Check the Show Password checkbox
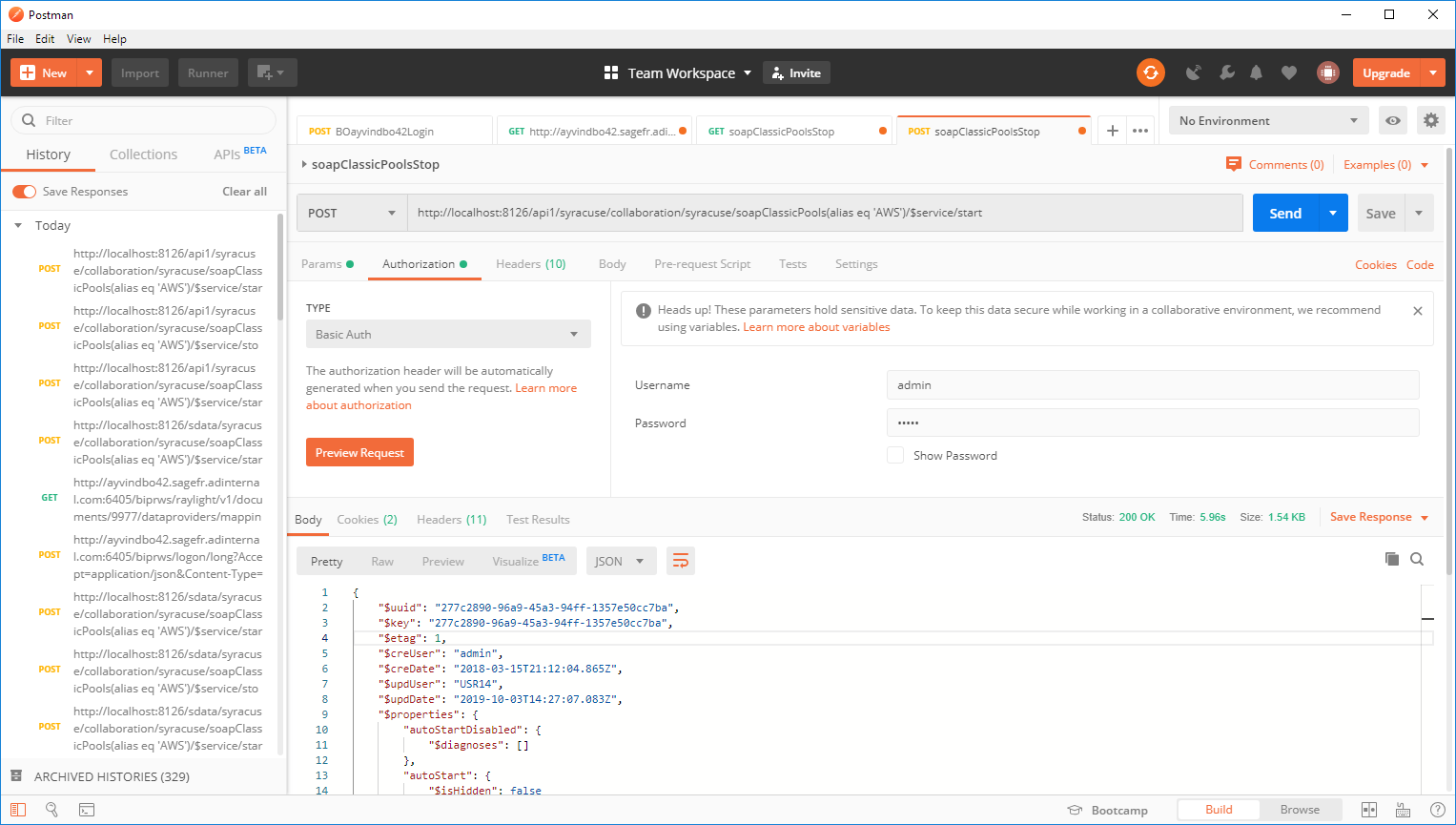This screenshot has height=825, width=1456. click(895, 455)
